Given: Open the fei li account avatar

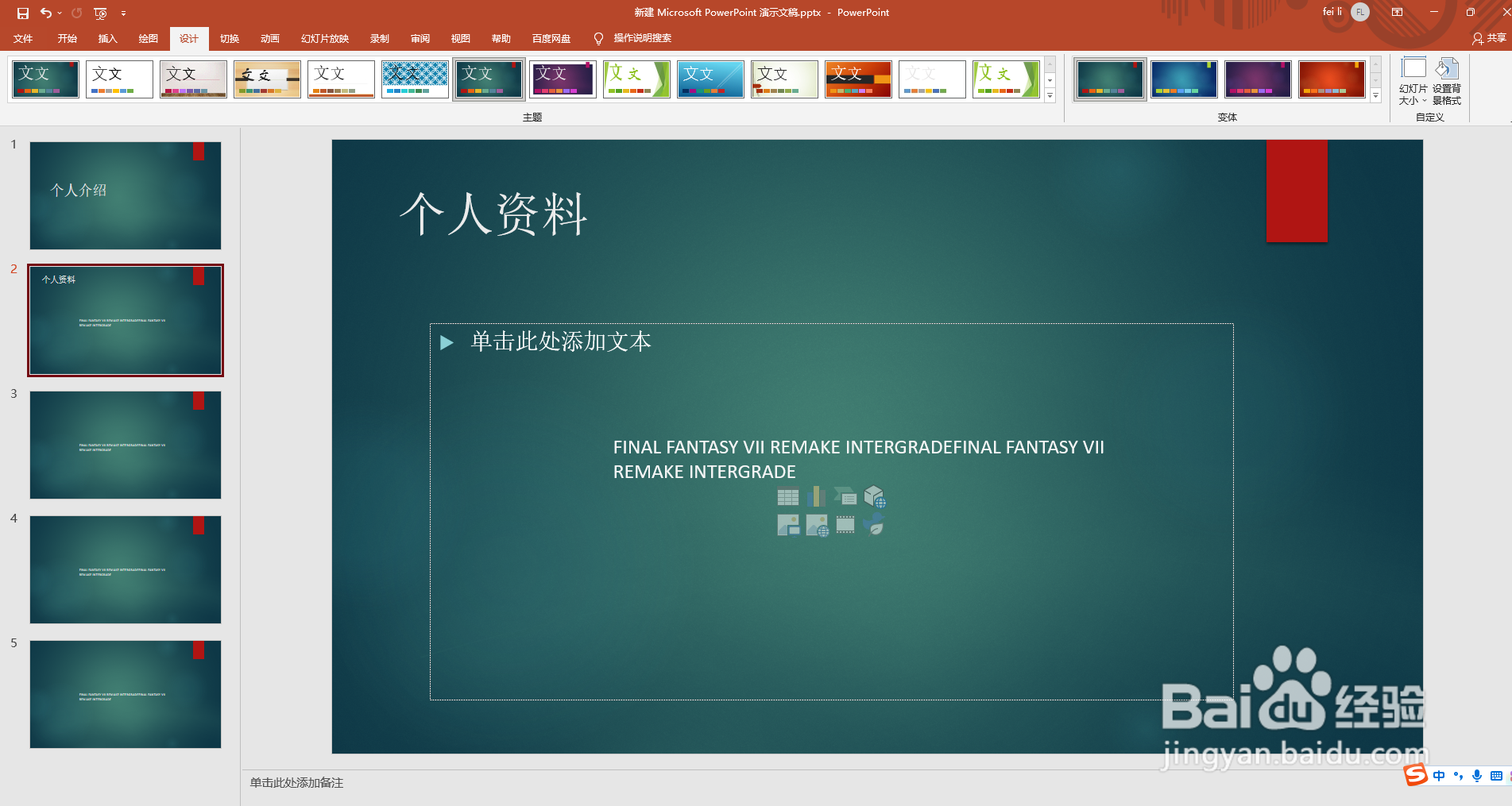Looking at the screenshot, I should click(1360, 12).
